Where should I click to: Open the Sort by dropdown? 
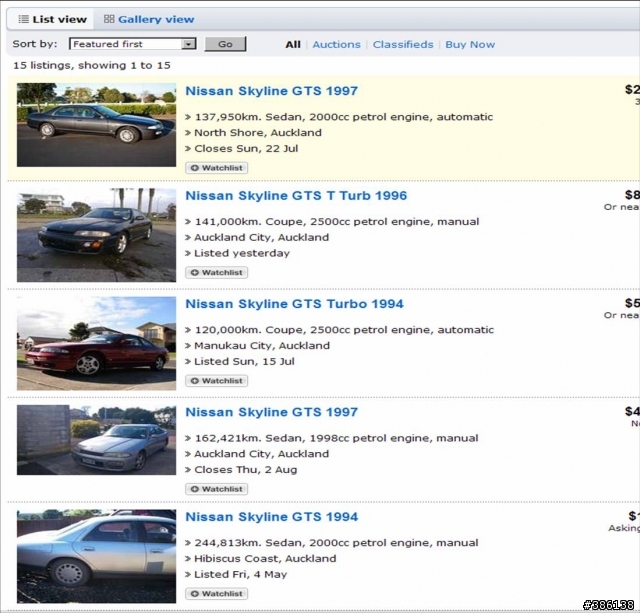coord(133,44)
